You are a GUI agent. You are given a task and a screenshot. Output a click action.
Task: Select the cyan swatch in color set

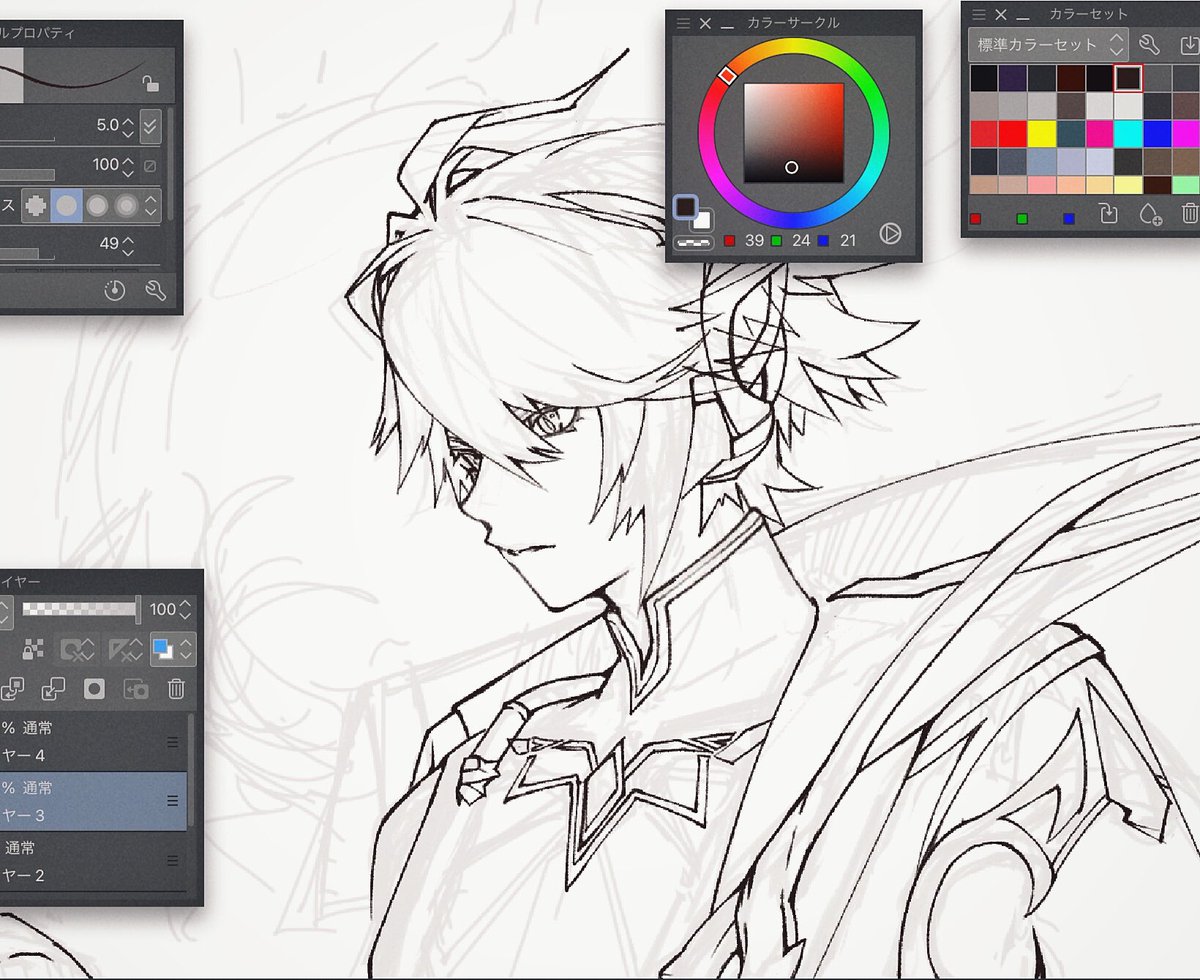tap(1128, 133)
